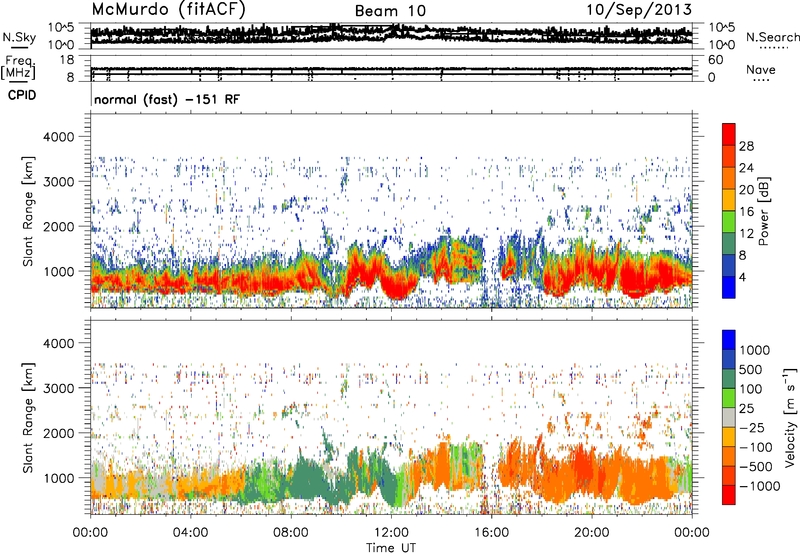Select the 08:00 time tick label
The height and width of the screenshot is (554, 800).
click(291, 533)
